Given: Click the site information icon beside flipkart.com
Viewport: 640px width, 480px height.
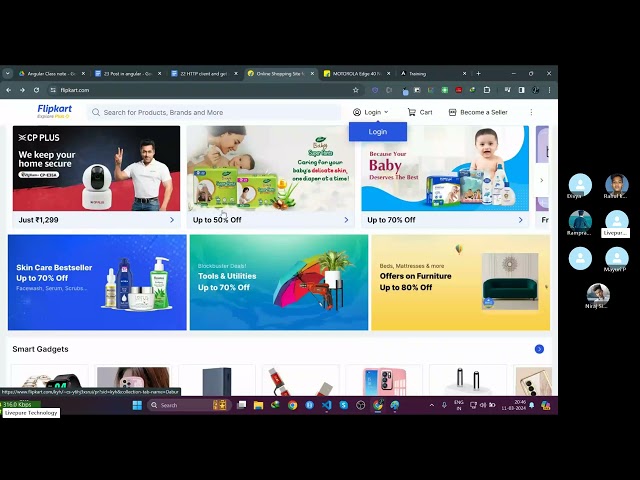Looking at the screenshot, I should pos(53,90).
